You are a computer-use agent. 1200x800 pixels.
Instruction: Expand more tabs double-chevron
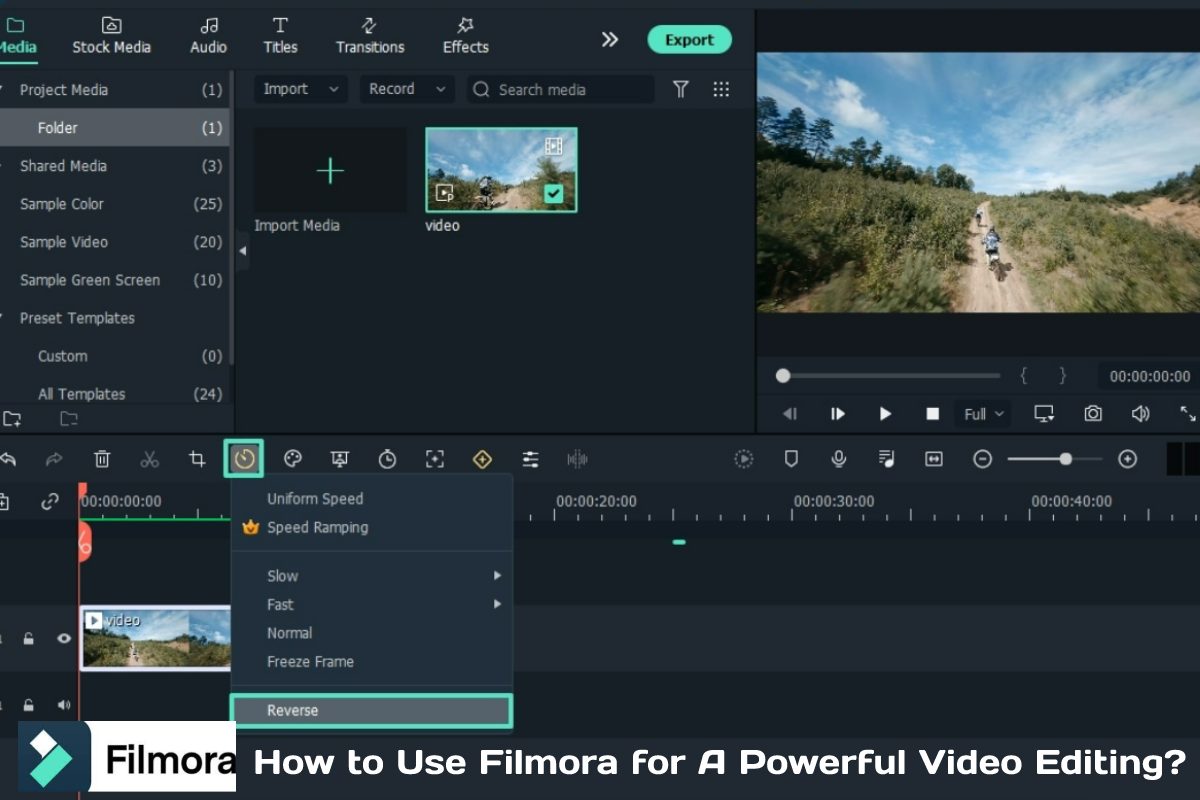pyautogui.click(x=609, y=39)
